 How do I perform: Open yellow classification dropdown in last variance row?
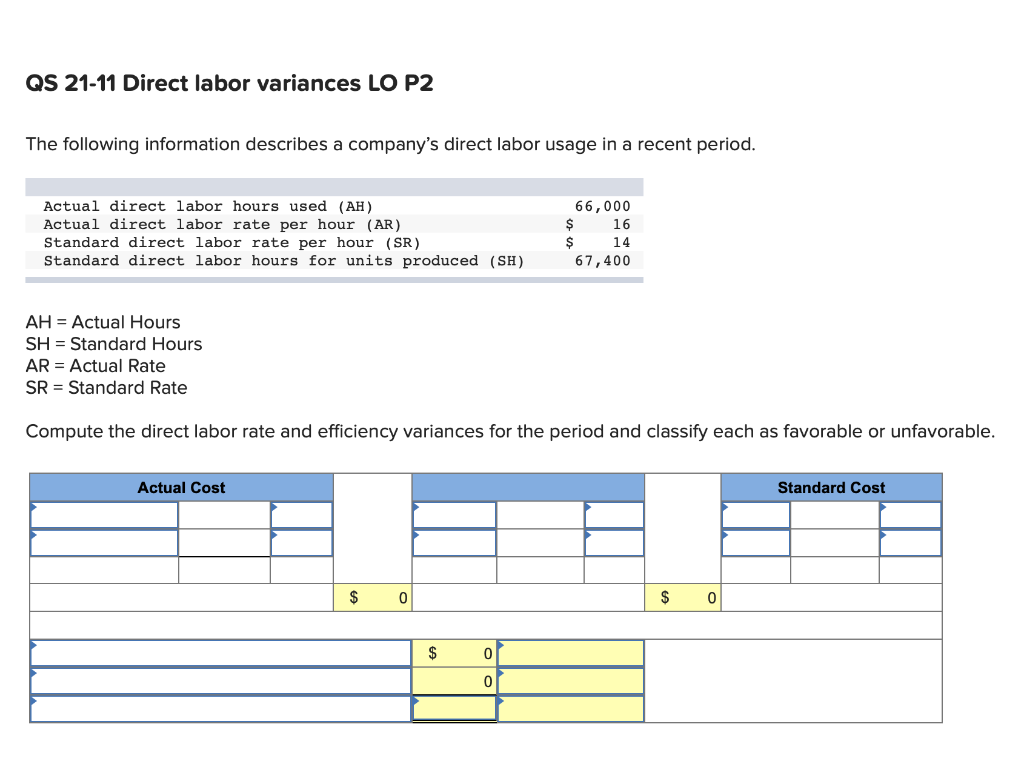tap(571, 709)
